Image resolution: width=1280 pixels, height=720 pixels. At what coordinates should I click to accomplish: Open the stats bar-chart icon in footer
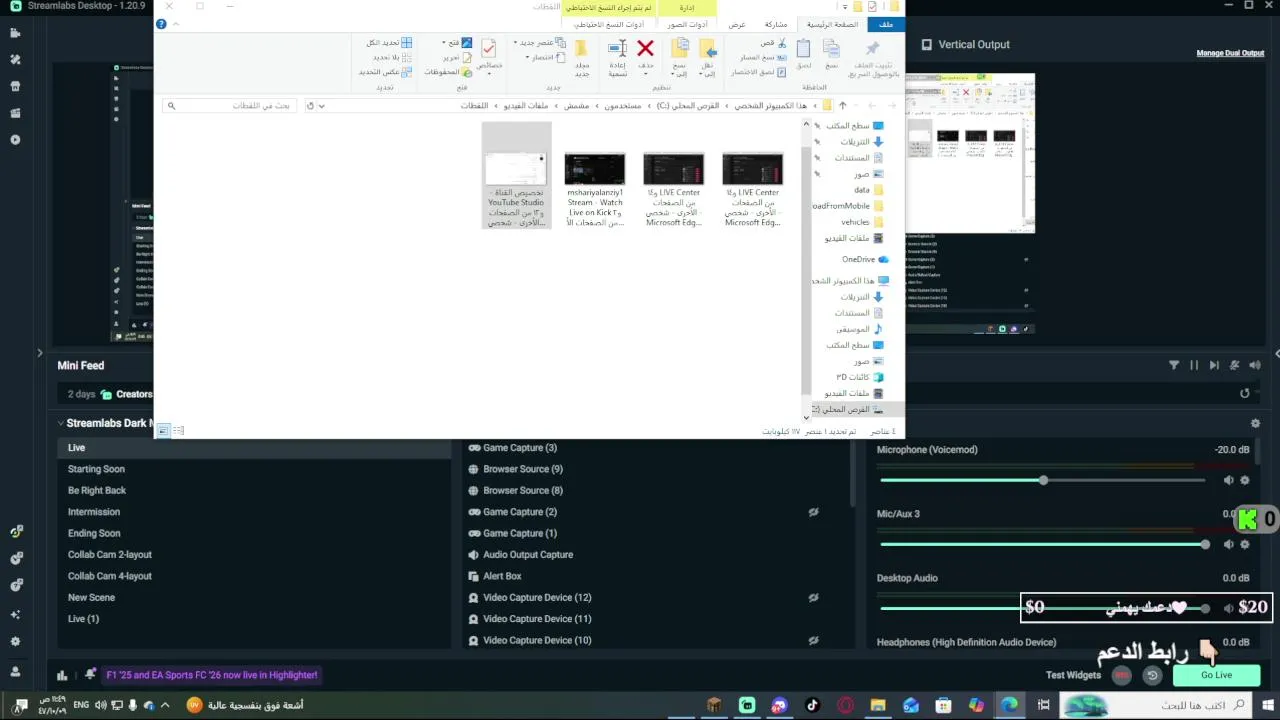[x=62, y=675]
